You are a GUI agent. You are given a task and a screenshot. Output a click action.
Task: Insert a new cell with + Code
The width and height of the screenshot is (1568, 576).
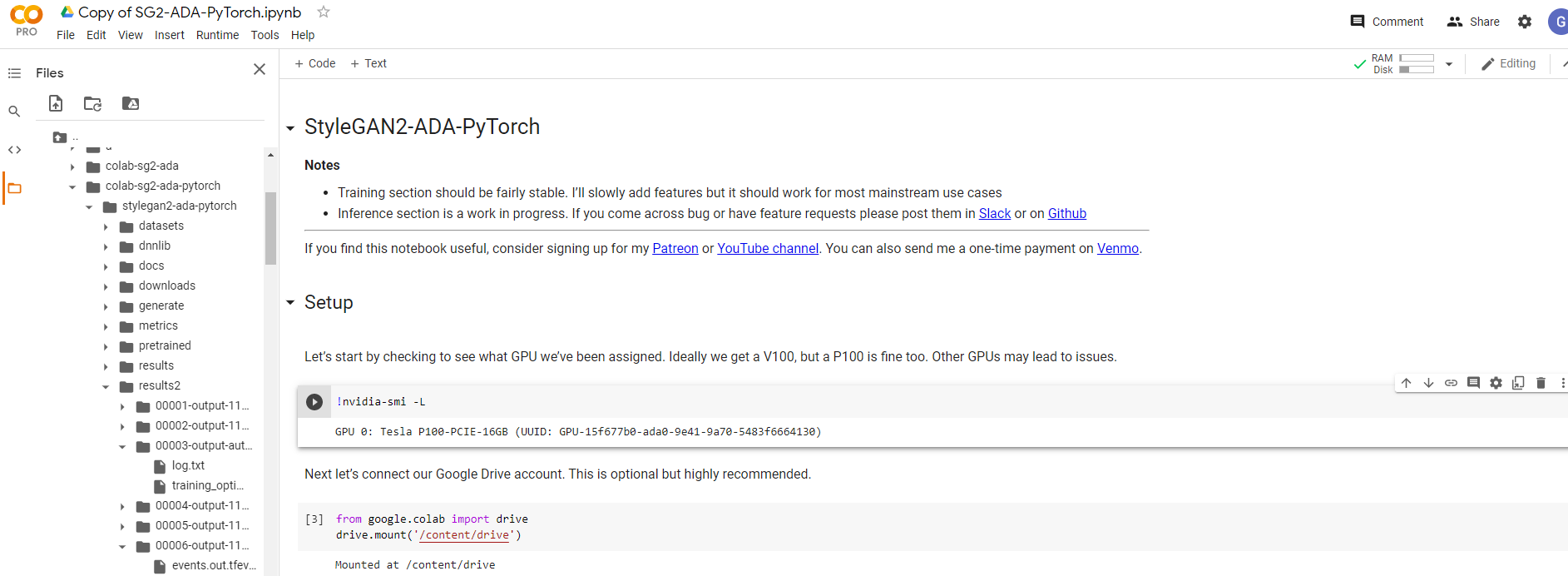pos(314,63)
